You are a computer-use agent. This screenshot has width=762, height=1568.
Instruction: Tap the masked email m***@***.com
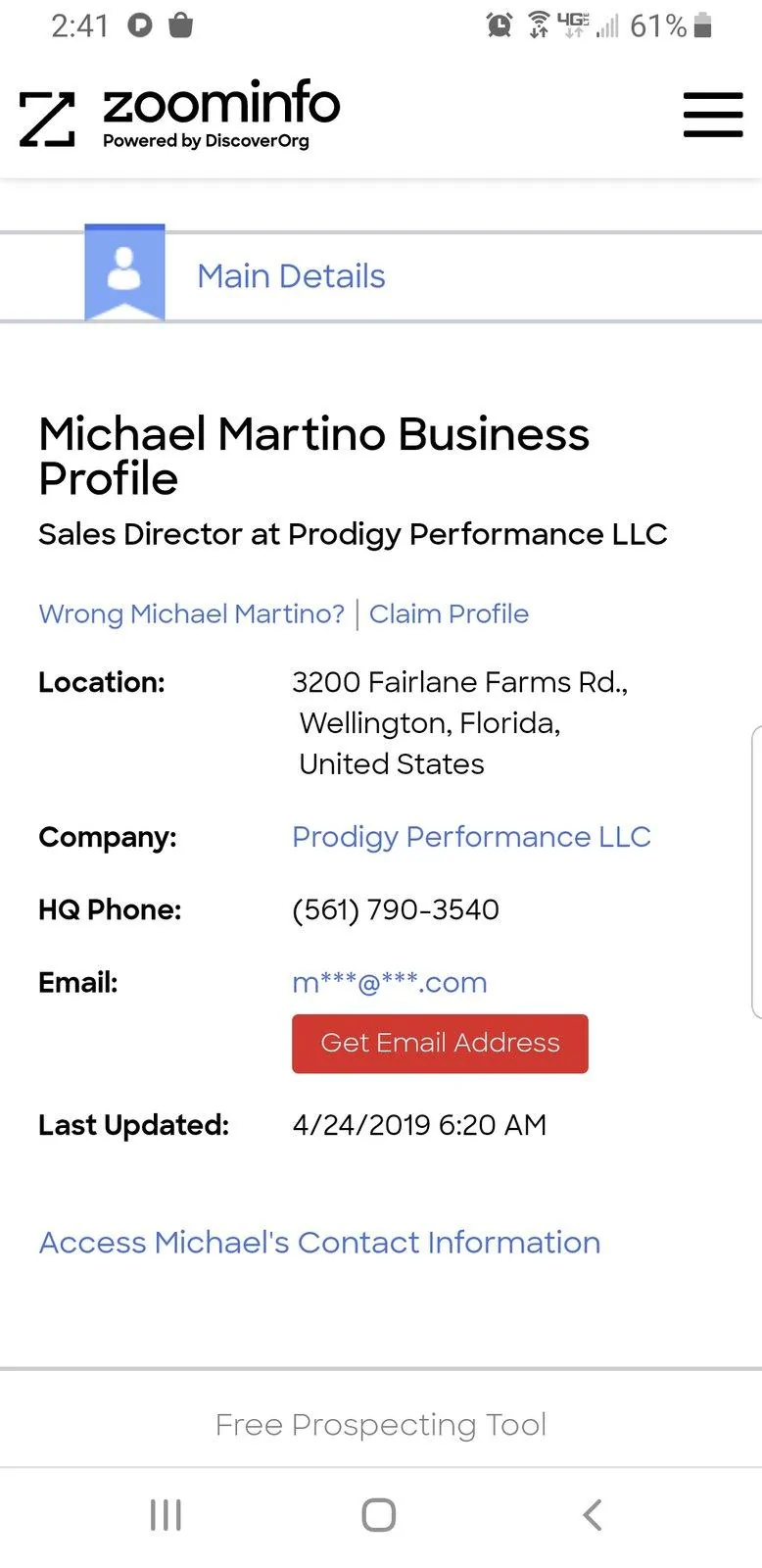tap(390, 982)
